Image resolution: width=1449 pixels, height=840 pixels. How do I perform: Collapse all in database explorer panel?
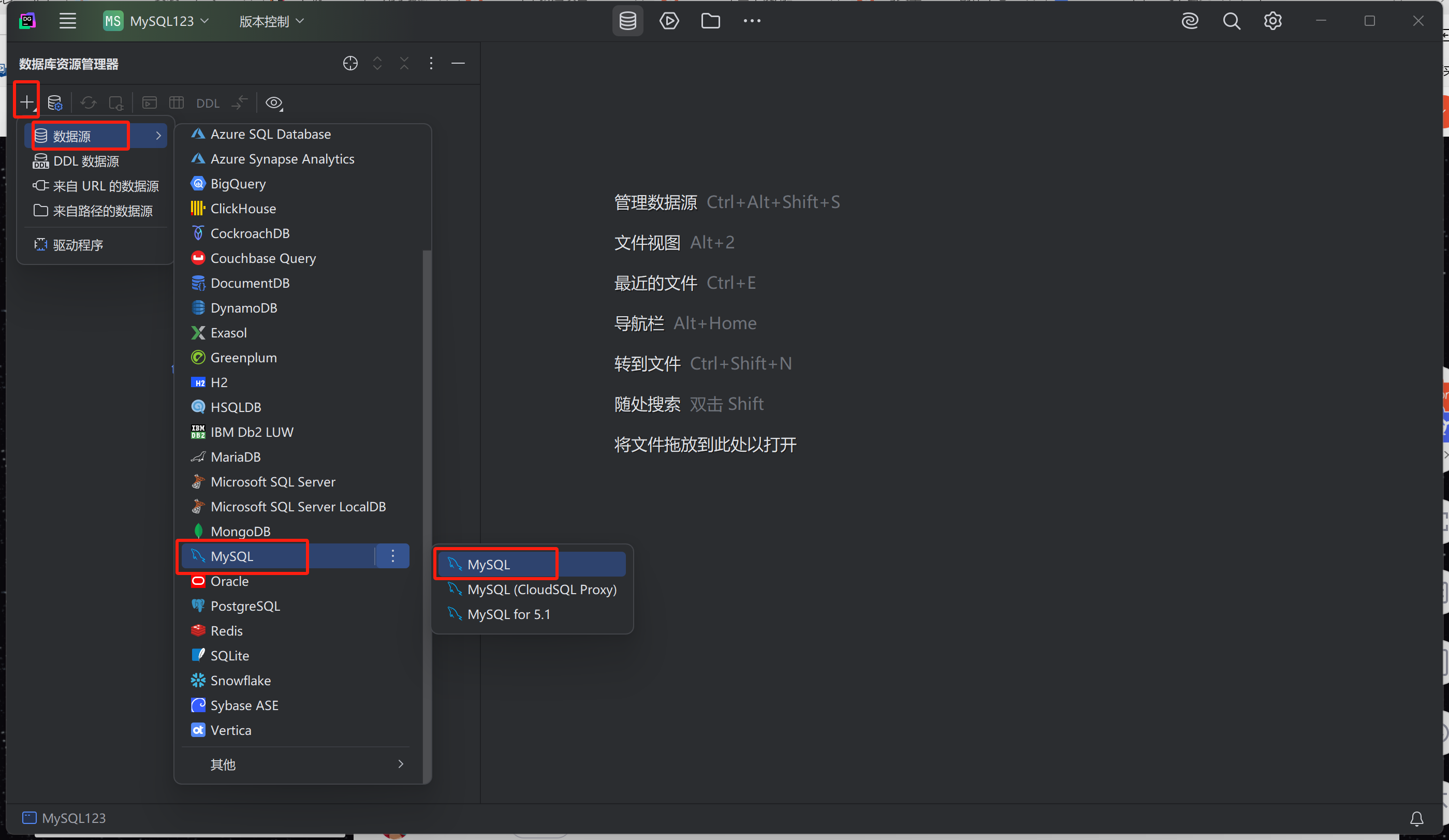pos(404,63)
